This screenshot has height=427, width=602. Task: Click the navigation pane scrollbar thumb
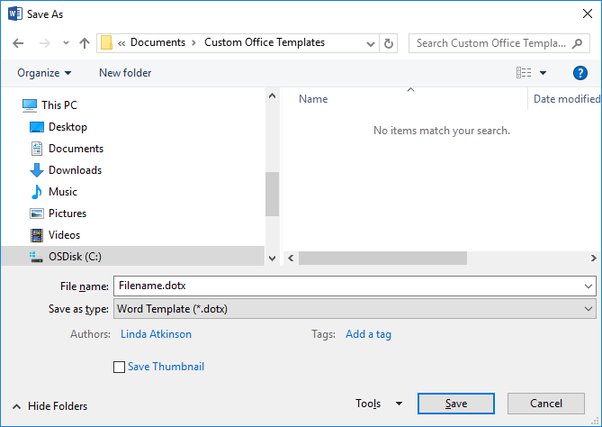272,194
